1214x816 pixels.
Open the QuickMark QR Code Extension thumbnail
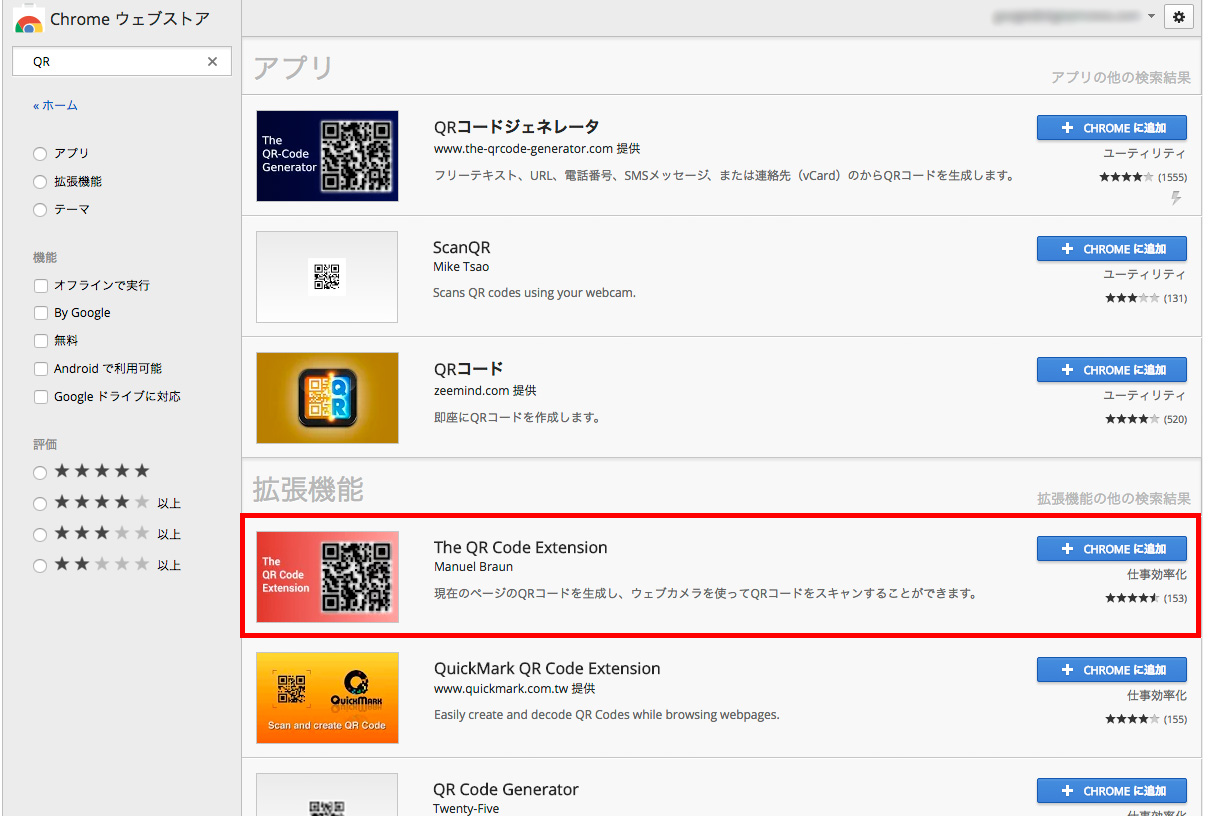coord(327,698)
